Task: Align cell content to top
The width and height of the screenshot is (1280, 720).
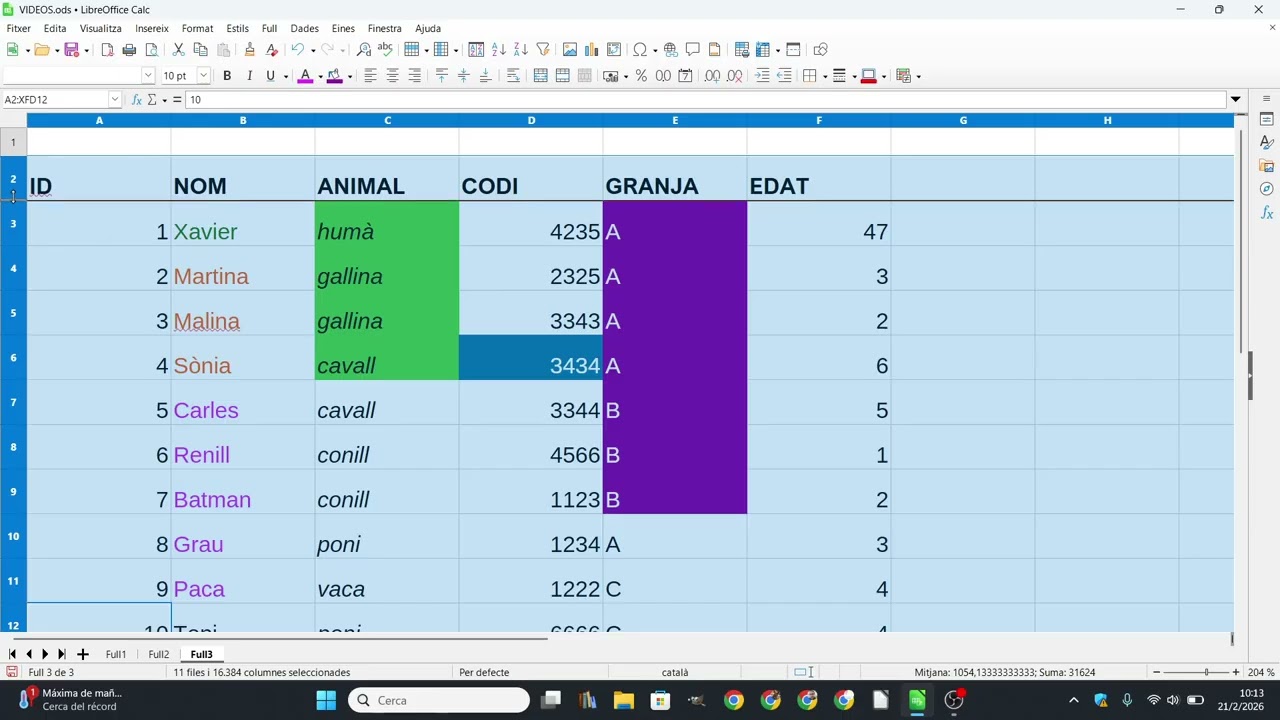Action: 441,76
